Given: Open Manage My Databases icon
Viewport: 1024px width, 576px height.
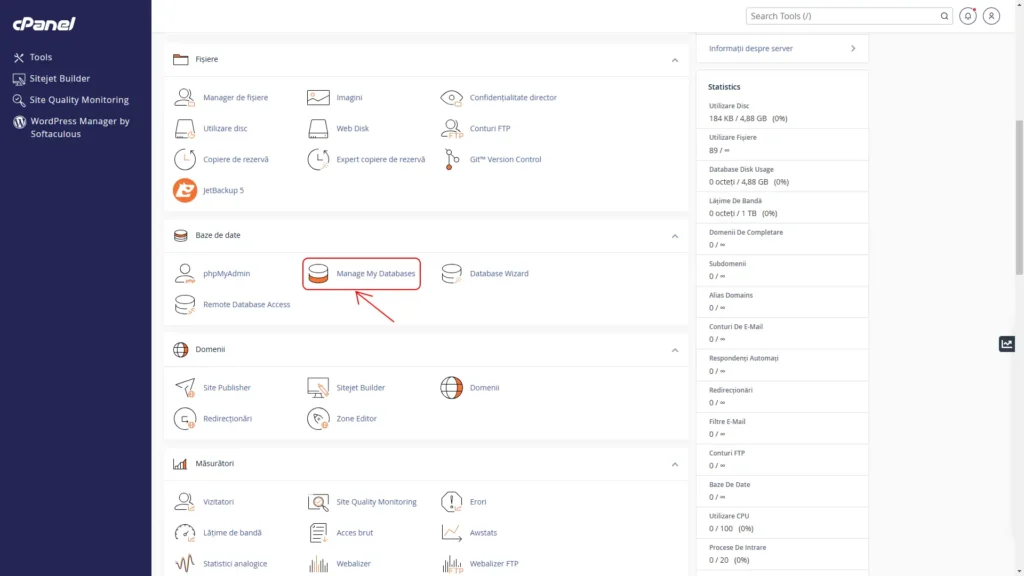Looking at the screenshot, I should click(318, 274).
